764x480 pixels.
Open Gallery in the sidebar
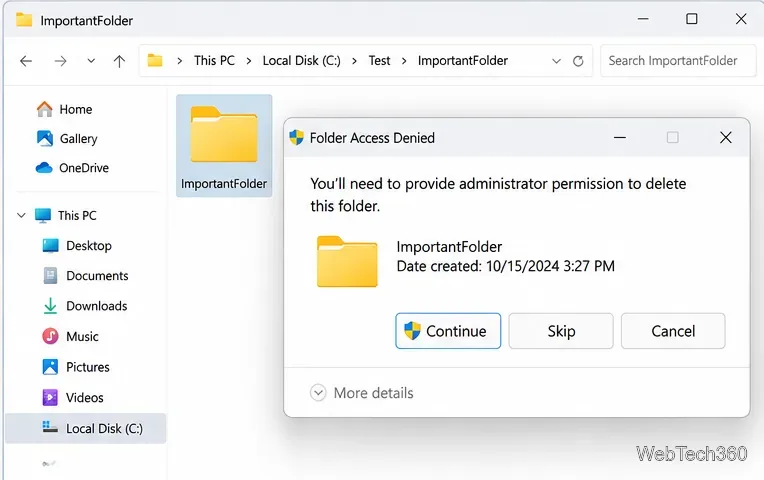[x=67, y=138]
